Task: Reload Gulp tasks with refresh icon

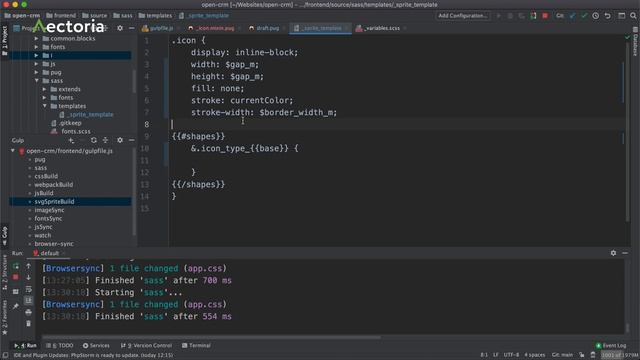Action: point(94,140)
